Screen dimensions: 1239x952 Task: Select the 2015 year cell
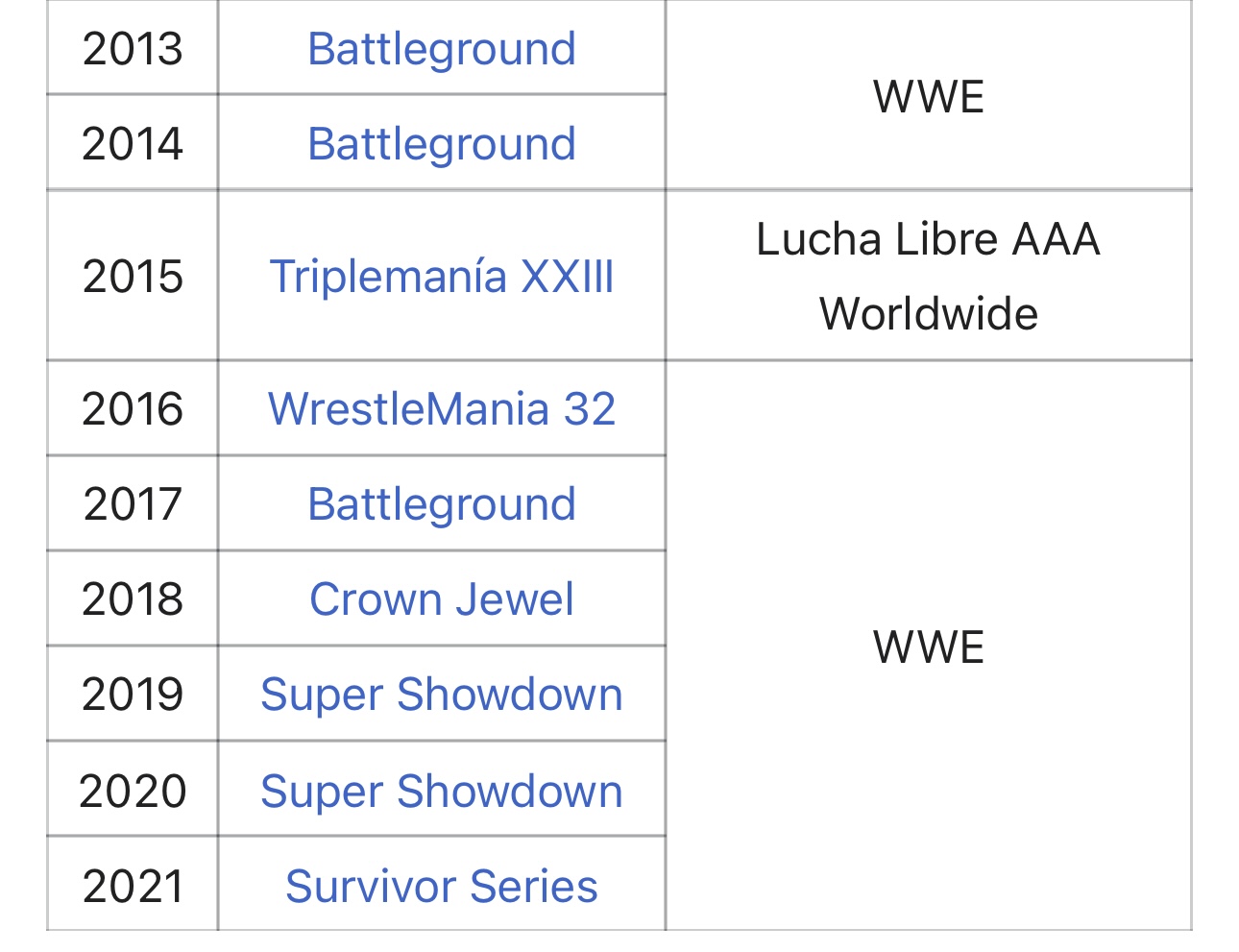(x=133, y=277)
